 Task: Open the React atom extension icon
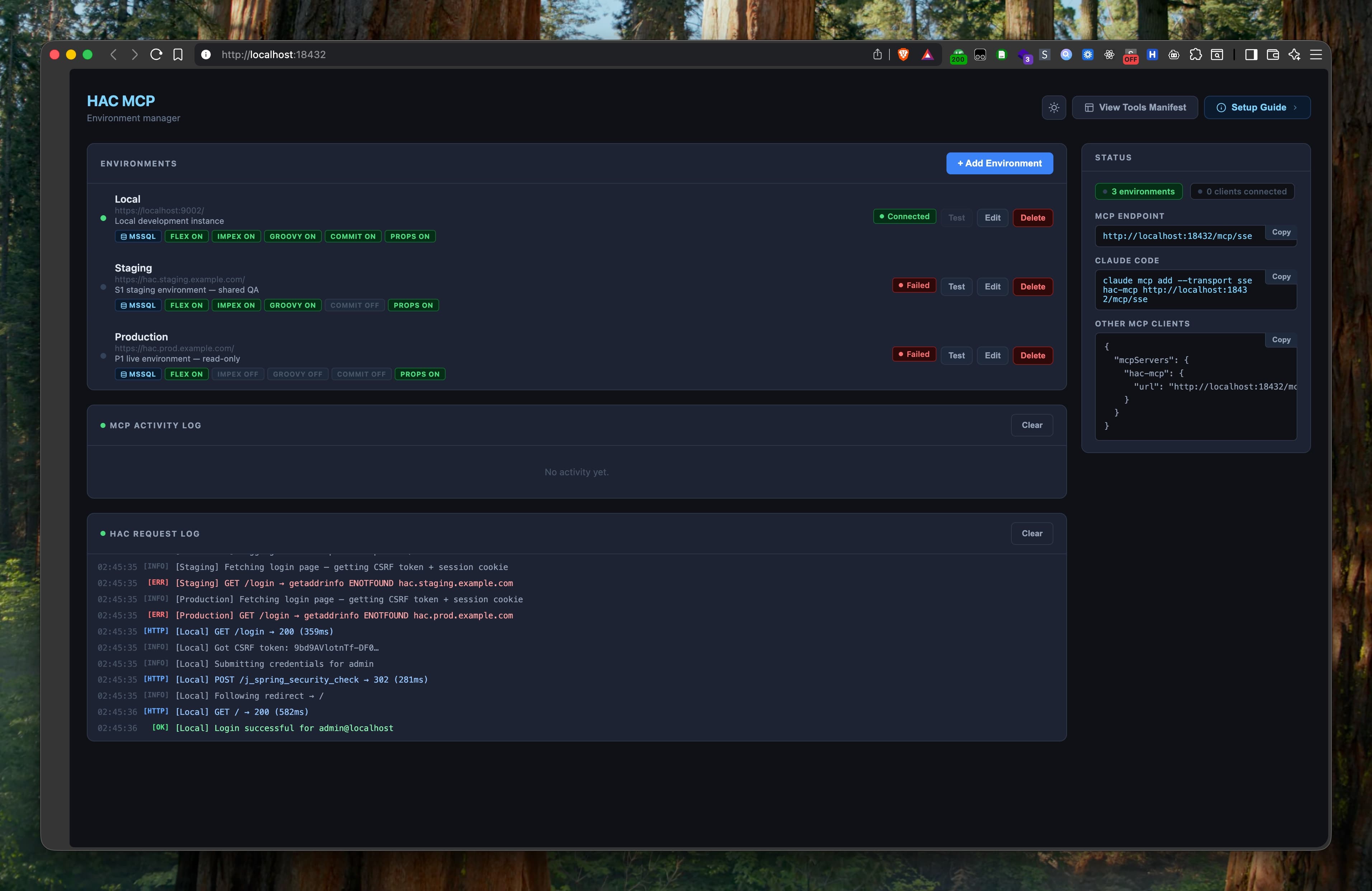click(x=1109, y=55)
